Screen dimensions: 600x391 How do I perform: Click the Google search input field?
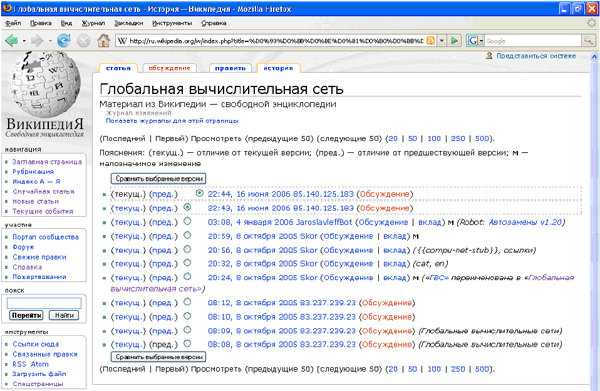[533, 41]
